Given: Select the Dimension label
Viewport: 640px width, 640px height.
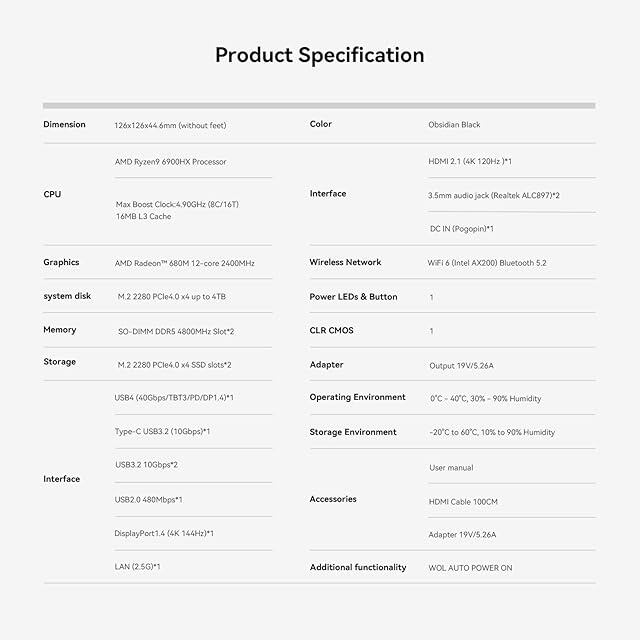Looking at the screenshot, I should pyautogui.click(x=64, y=124).
